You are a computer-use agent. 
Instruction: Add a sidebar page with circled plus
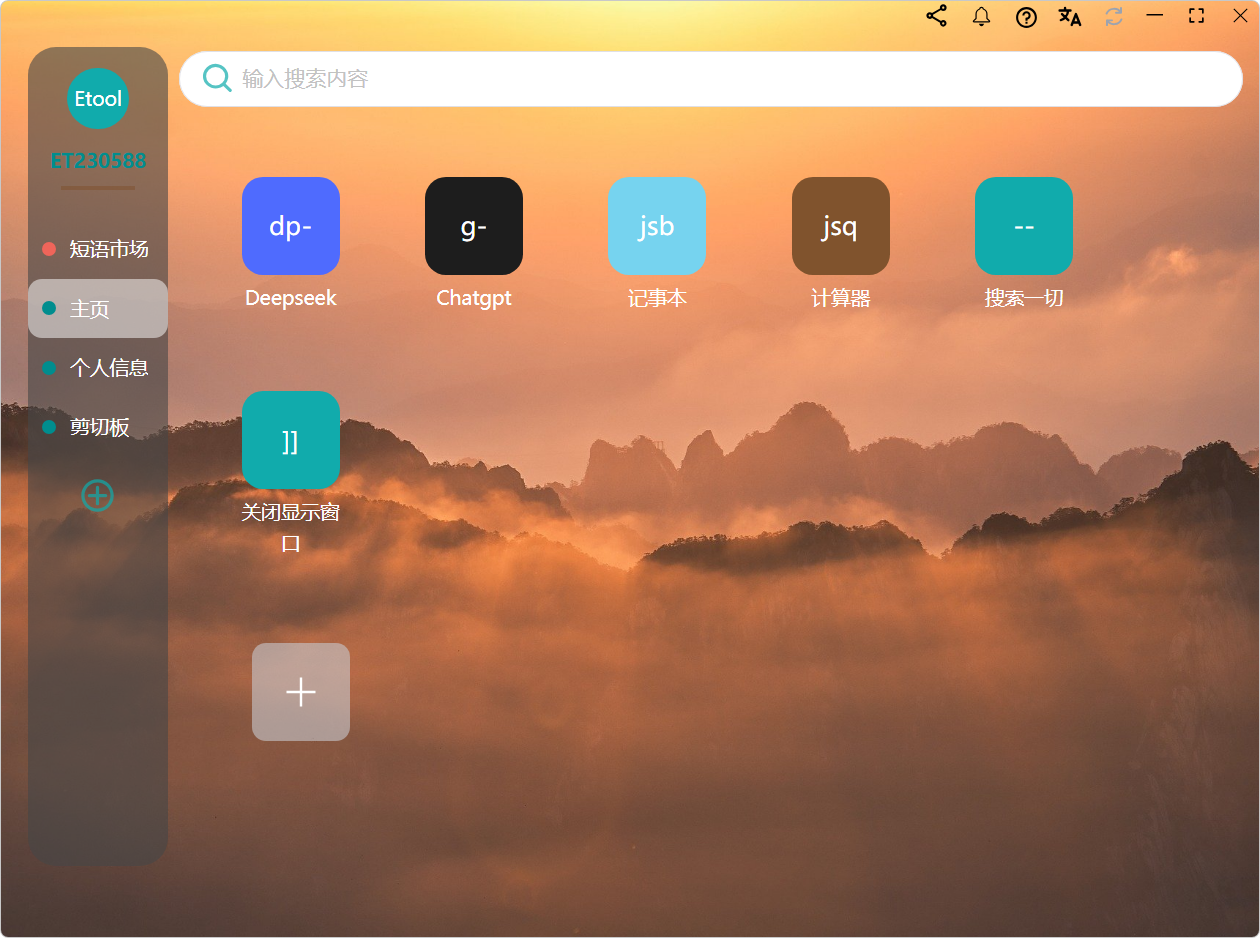97,495
